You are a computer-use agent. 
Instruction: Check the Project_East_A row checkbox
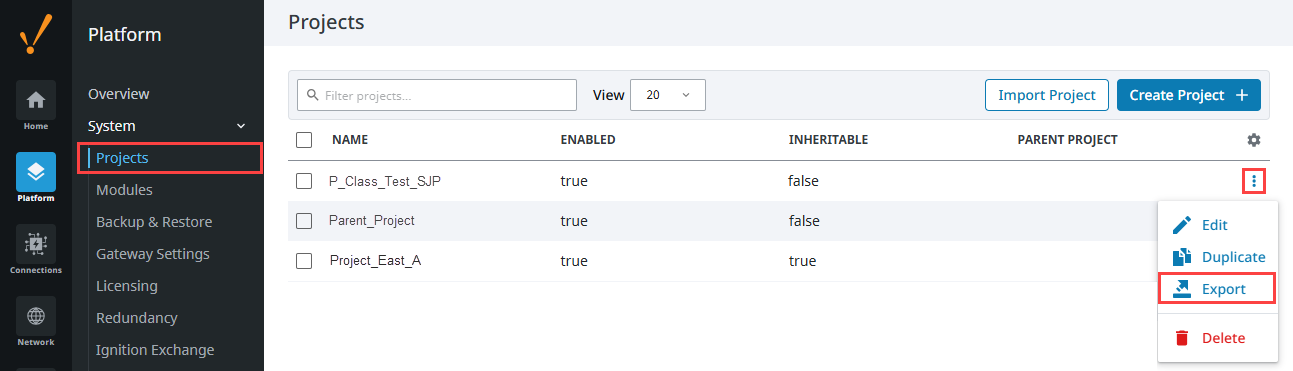coord(305,261)
